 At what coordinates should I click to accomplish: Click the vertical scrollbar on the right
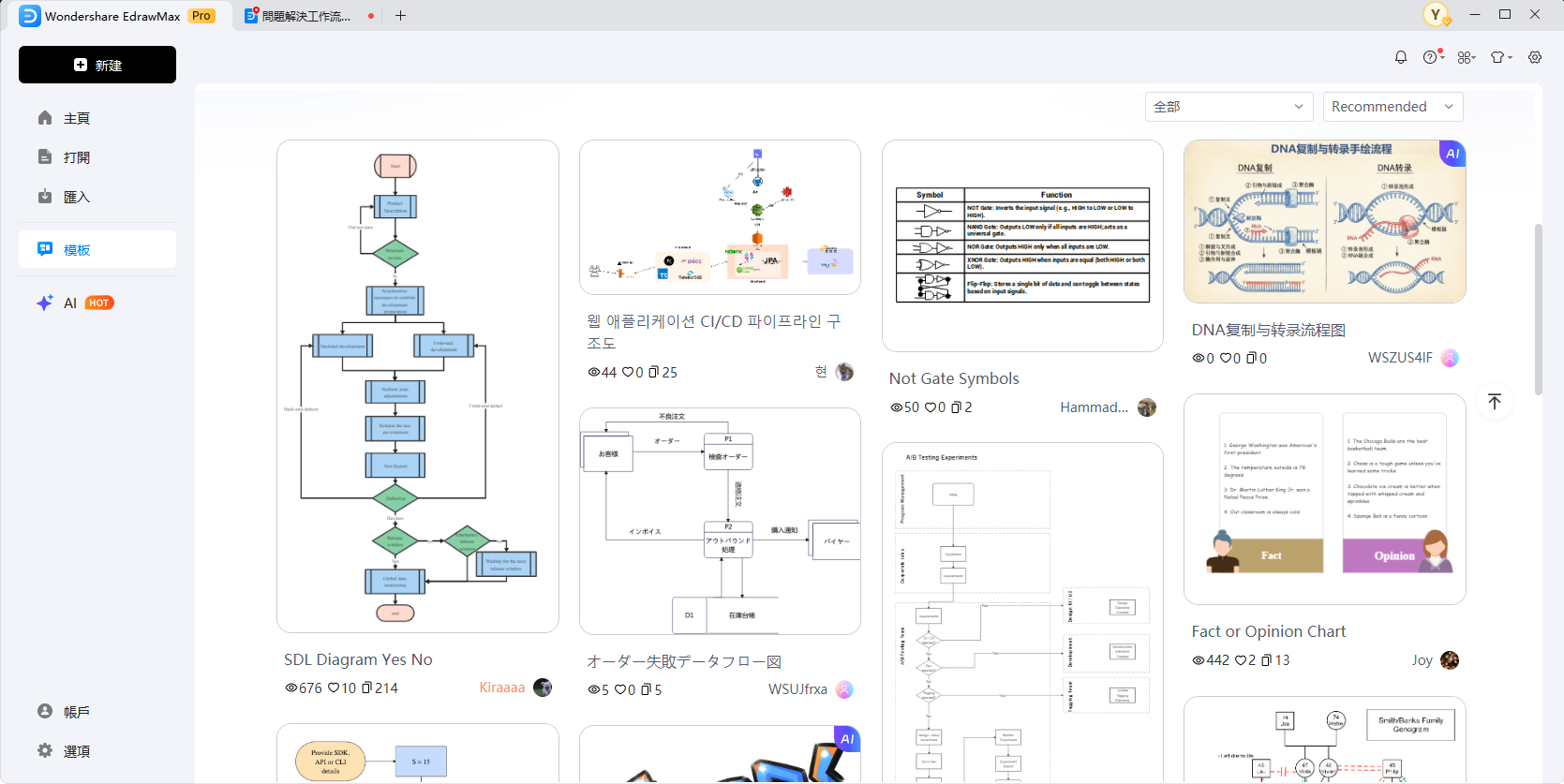pos(1538,309)
